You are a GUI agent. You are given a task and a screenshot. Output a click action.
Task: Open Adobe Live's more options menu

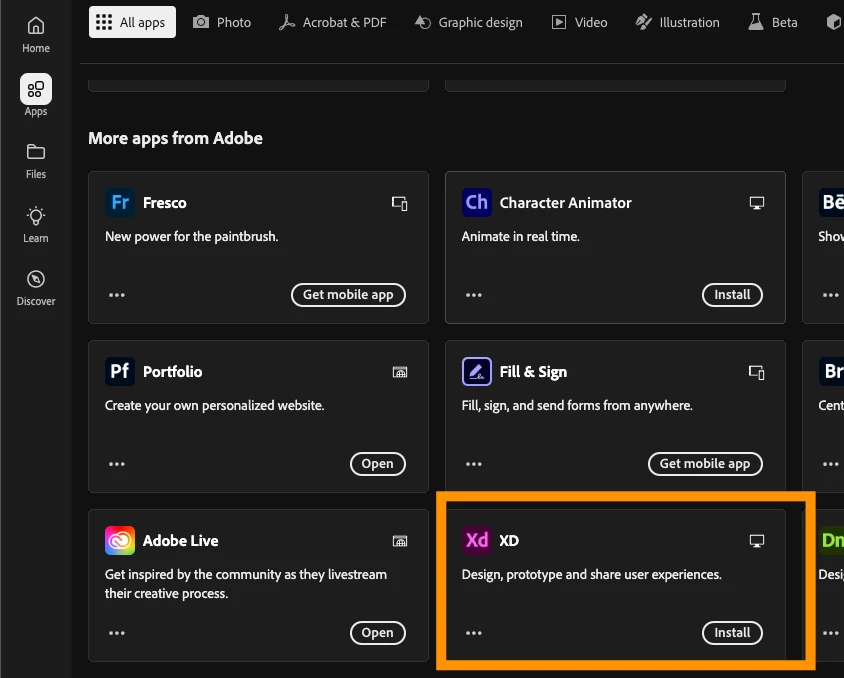(x=117, y=633)
